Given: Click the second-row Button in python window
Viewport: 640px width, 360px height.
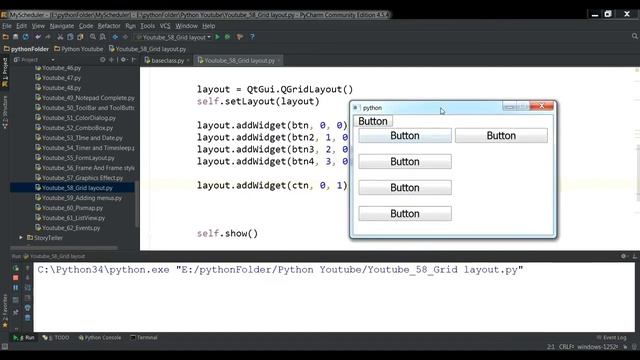Looking at the screenshot, I should coord(405,162).
